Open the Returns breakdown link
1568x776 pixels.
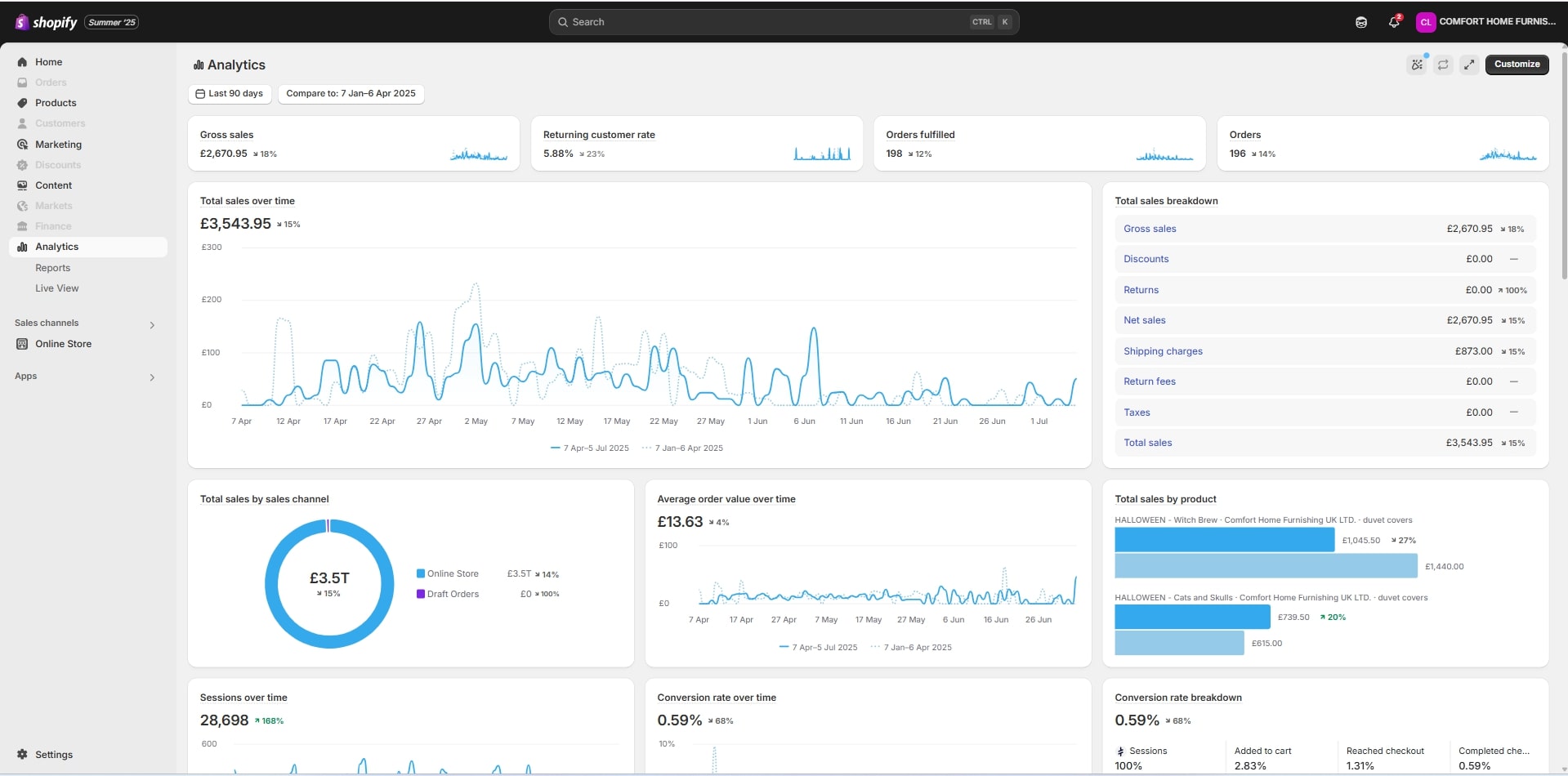click(x=1141, y=290)
